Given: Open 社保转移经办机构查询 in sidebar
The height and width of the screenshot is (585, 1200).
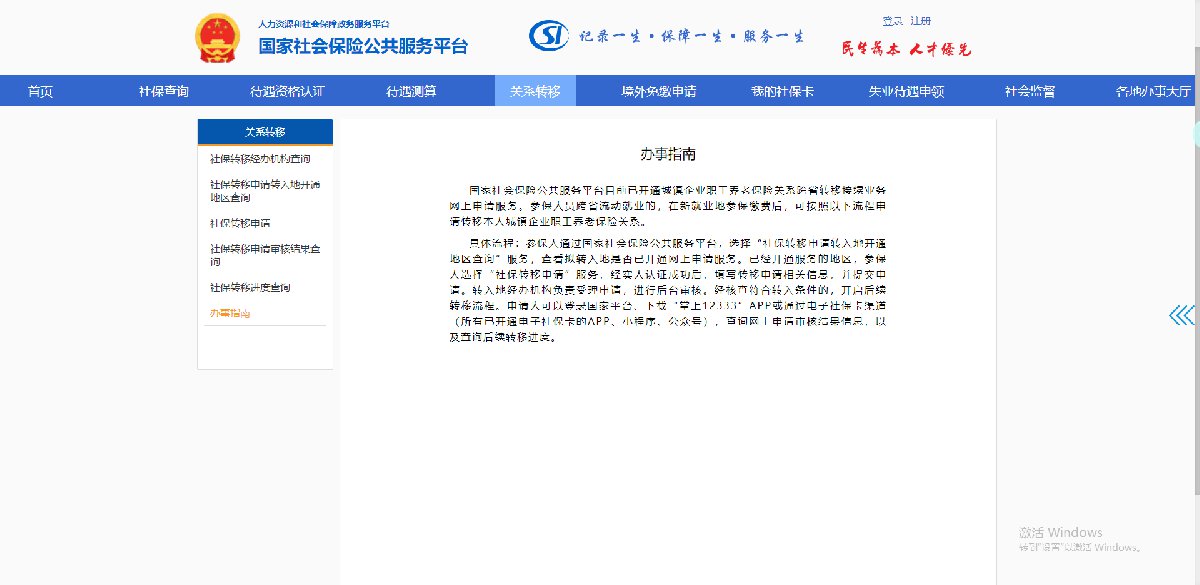Looking at the screenshot, I should pyautogui.click(x=260, y=159).
